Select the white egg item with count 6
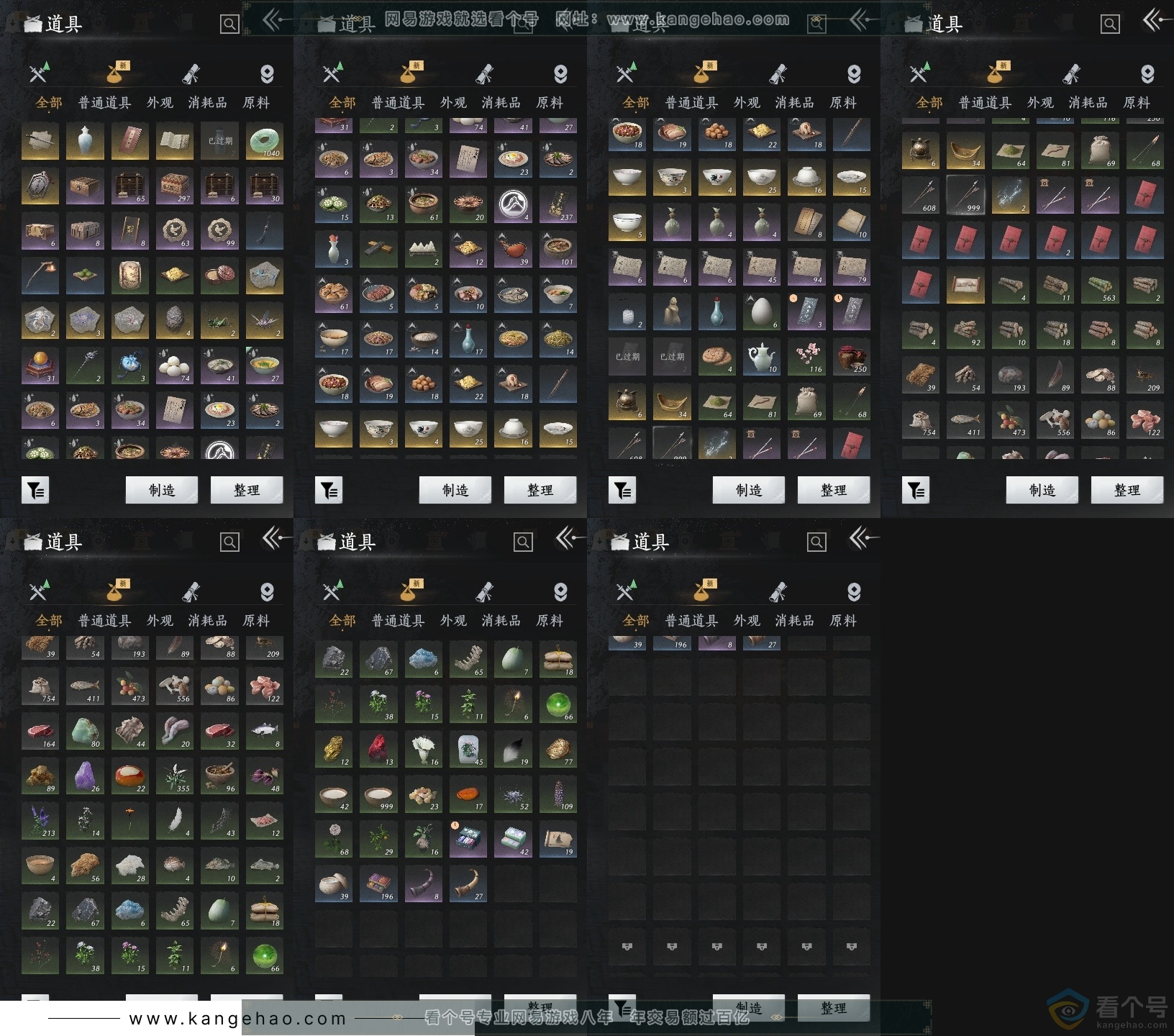 pyautogui.click(x=761, y=312)
